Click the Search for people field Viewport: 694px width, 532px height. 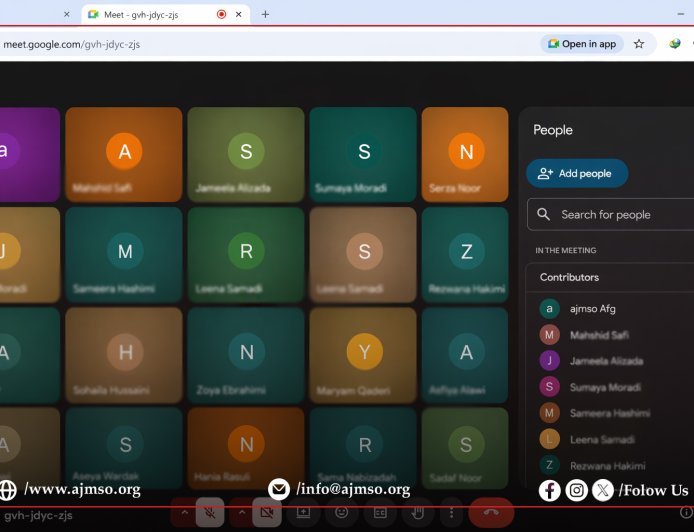click(620, 214)
